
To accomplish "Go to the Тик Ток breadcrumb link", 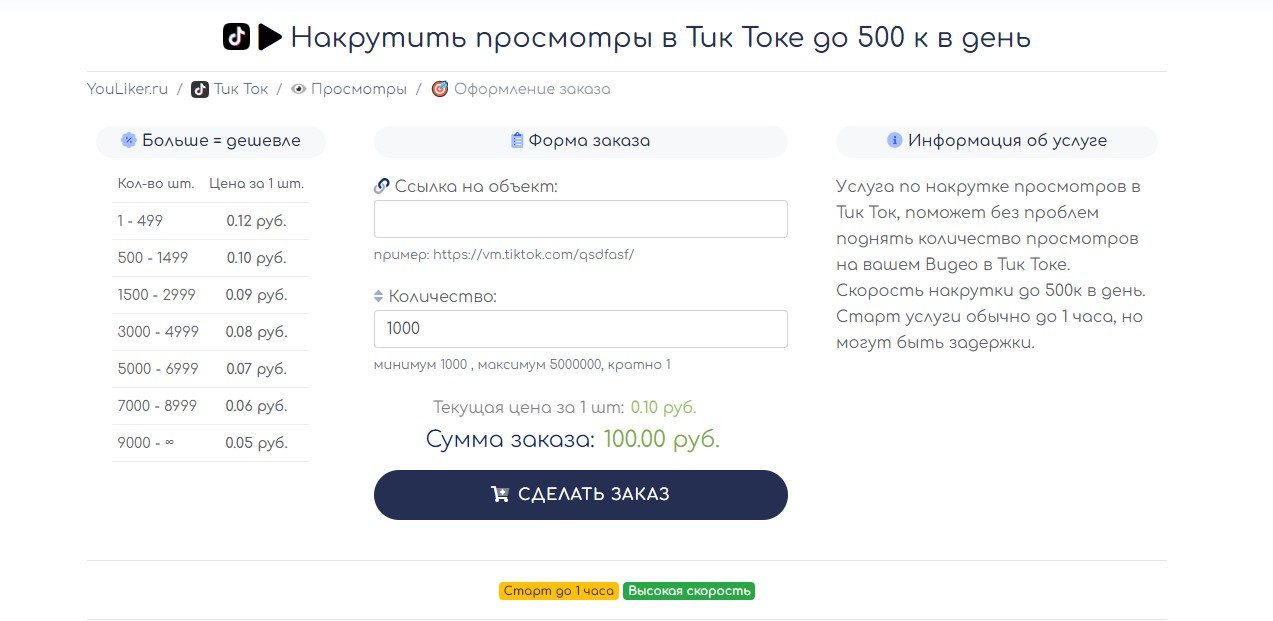I will 241,89.
